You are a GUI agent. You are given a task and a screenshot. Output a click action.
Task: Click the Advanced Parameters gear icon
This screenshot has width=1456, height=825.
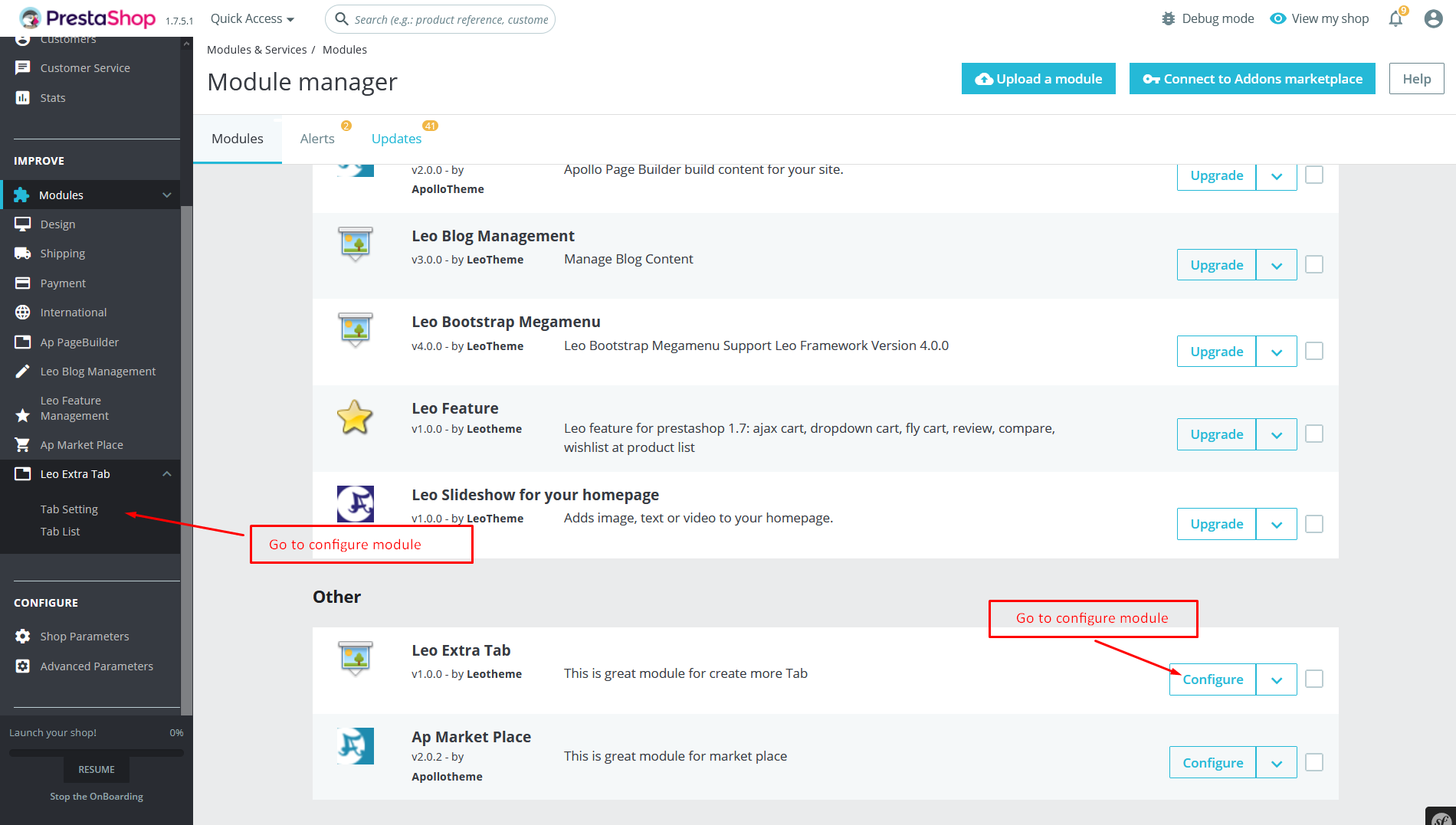tap(23, 666)
